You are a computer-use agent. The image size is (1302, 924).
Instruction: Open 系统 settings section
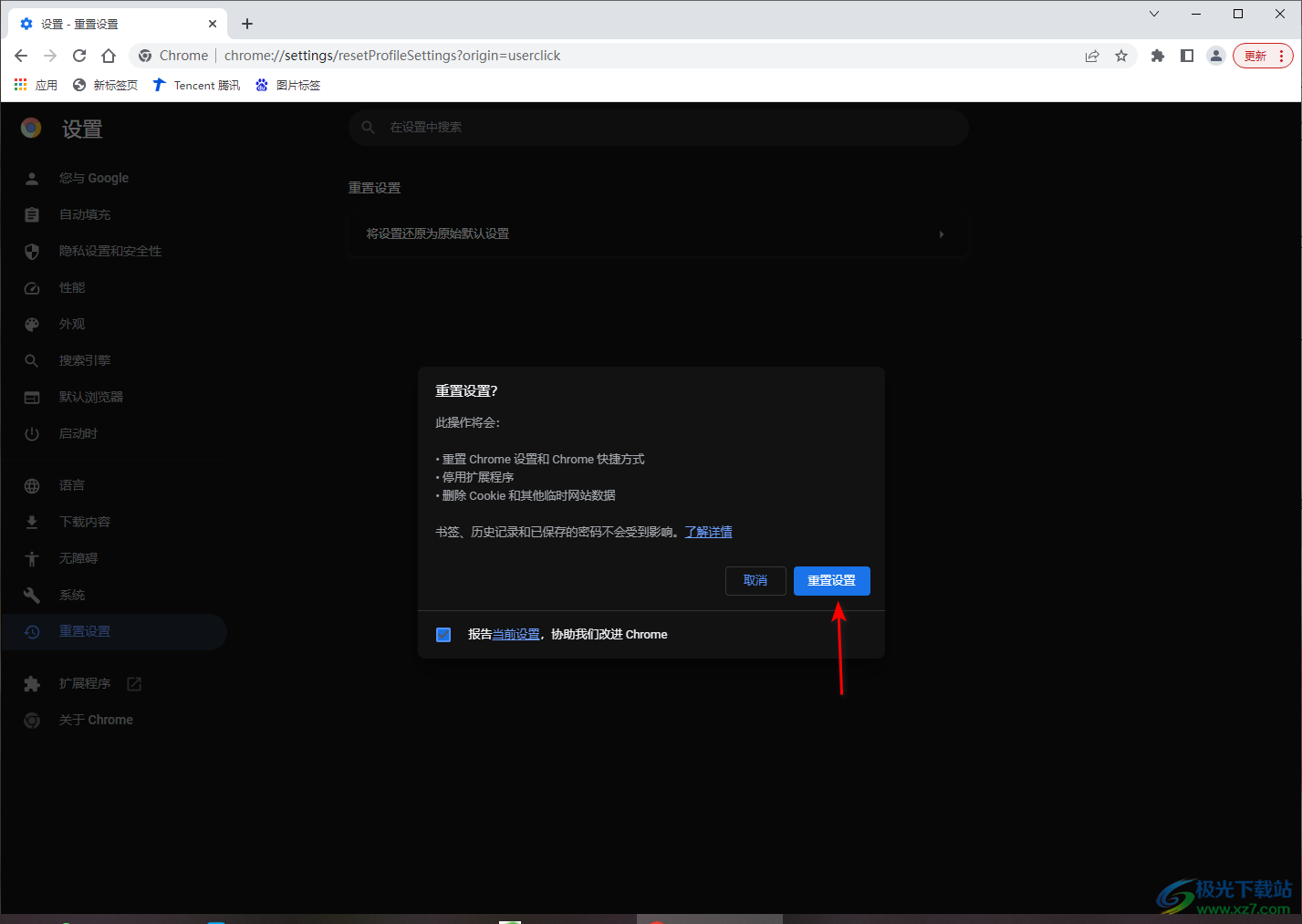114,595
